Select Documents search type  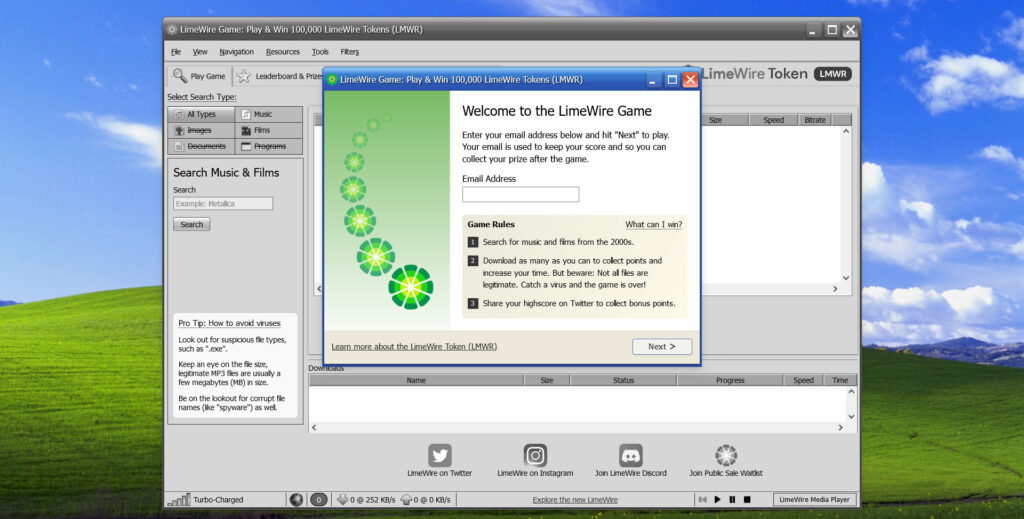pos(201,146)
